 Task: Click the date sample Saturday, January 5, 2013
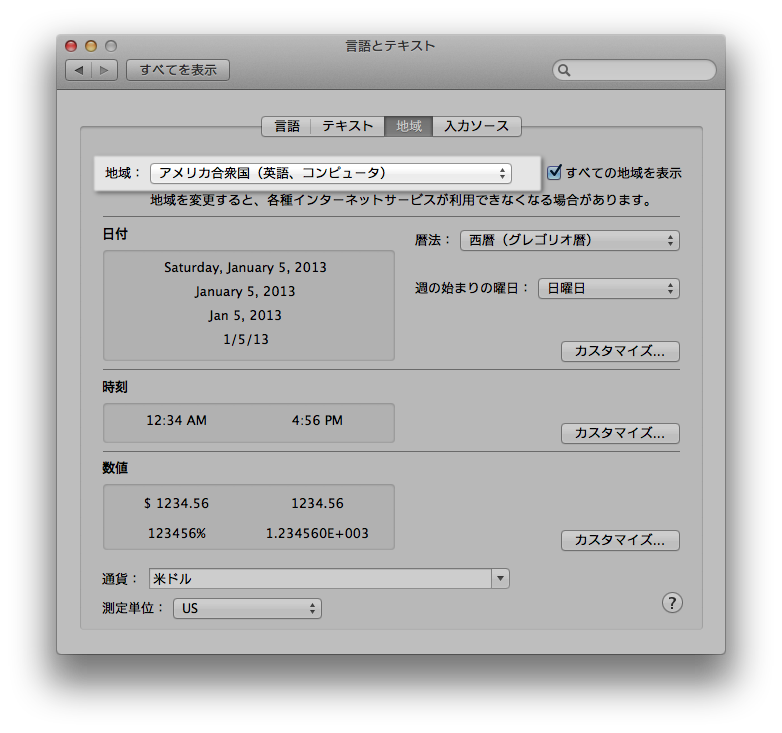point(245,268)
